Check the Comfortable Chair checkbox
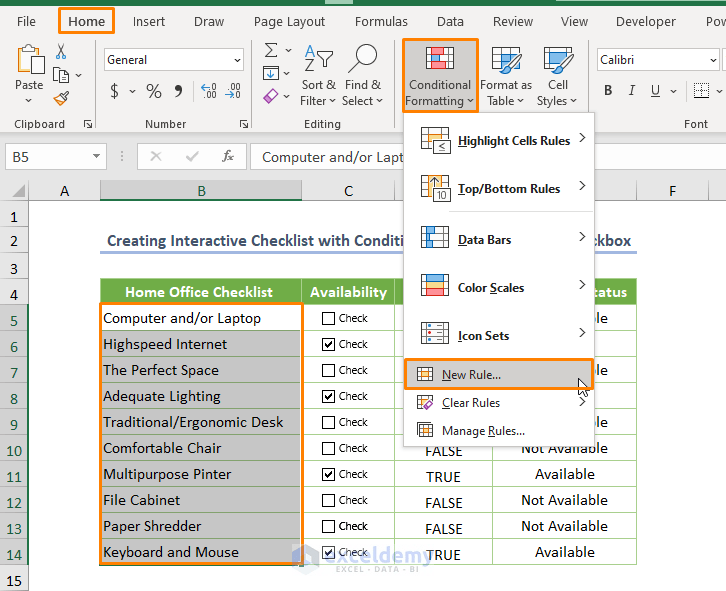Viewport: 726px width, 591px height. (x=328, y=448)
